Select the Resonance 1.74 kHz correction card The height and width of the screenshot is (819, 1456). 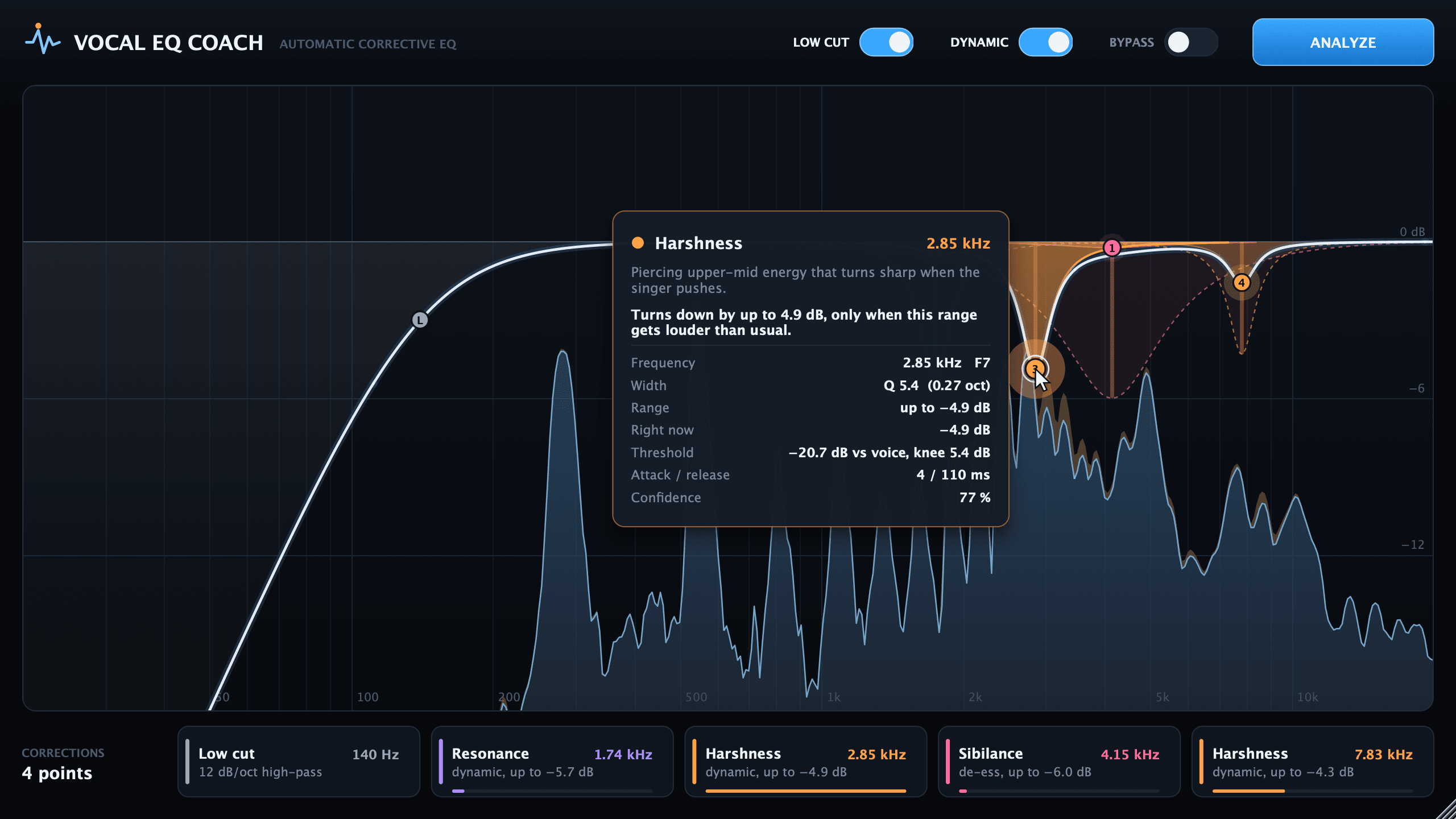552,762
